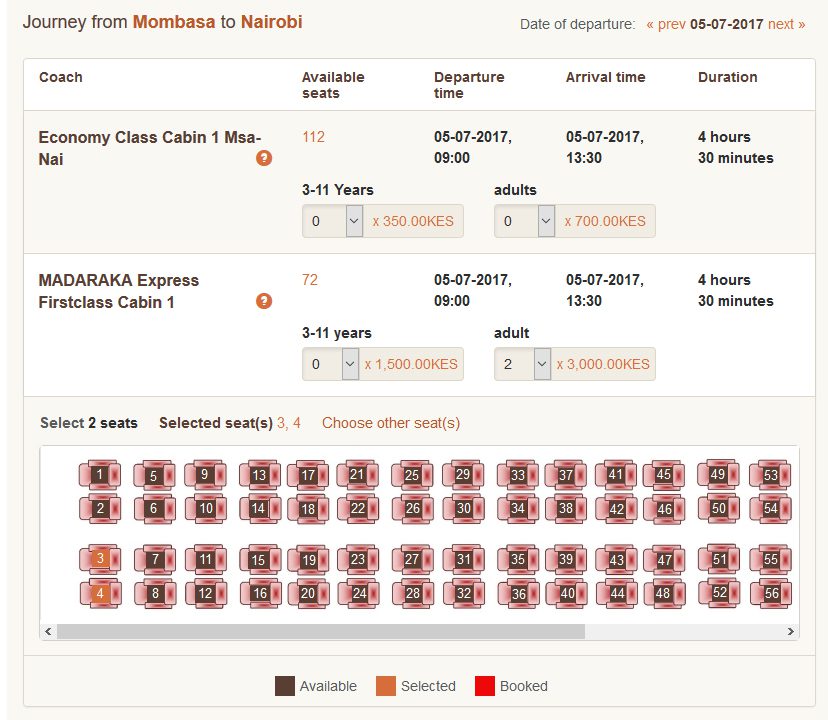Expand Firstclass adult quantity dropdown
This screenshot has height=720, width=828.
coord(522,364)
